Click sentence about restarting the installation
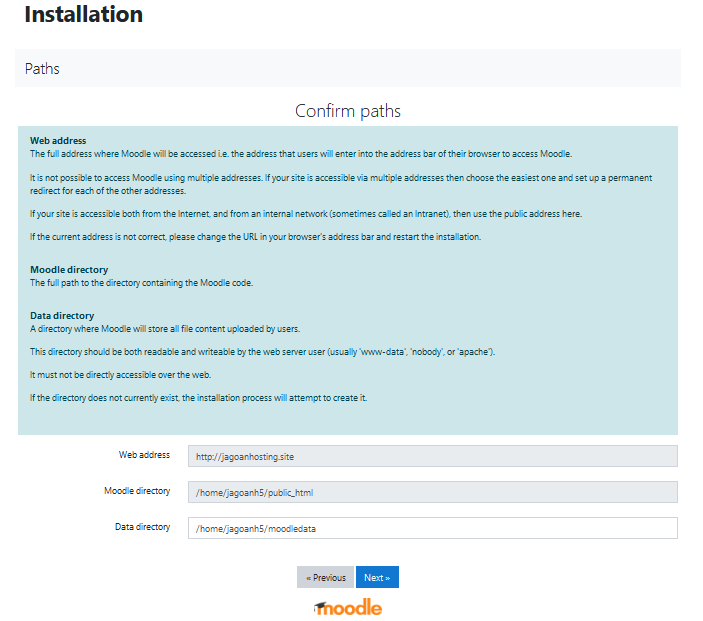 click(x=256, y=237)
